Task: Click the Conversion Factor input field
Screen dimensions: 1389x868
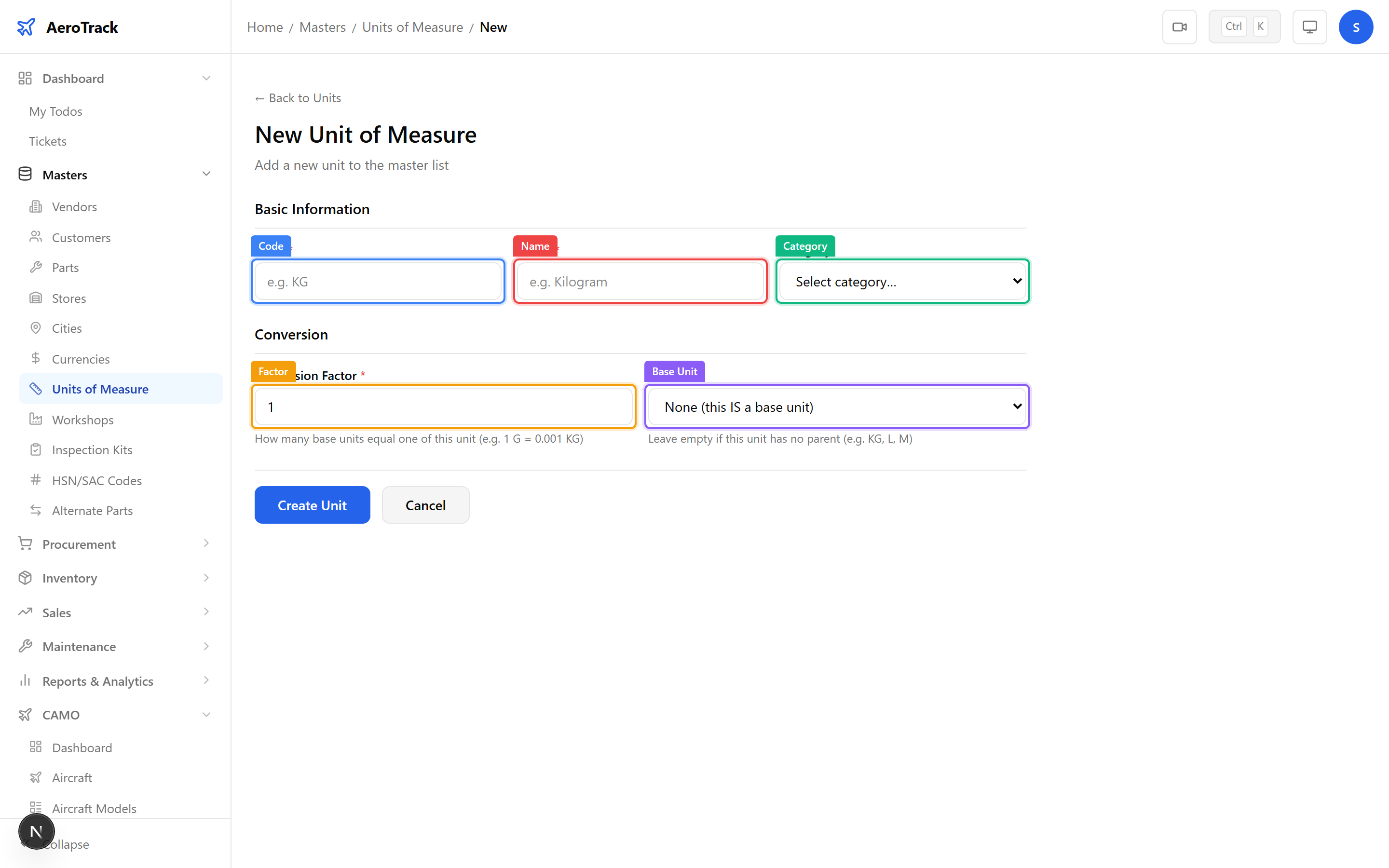Action: pos(443,407)
